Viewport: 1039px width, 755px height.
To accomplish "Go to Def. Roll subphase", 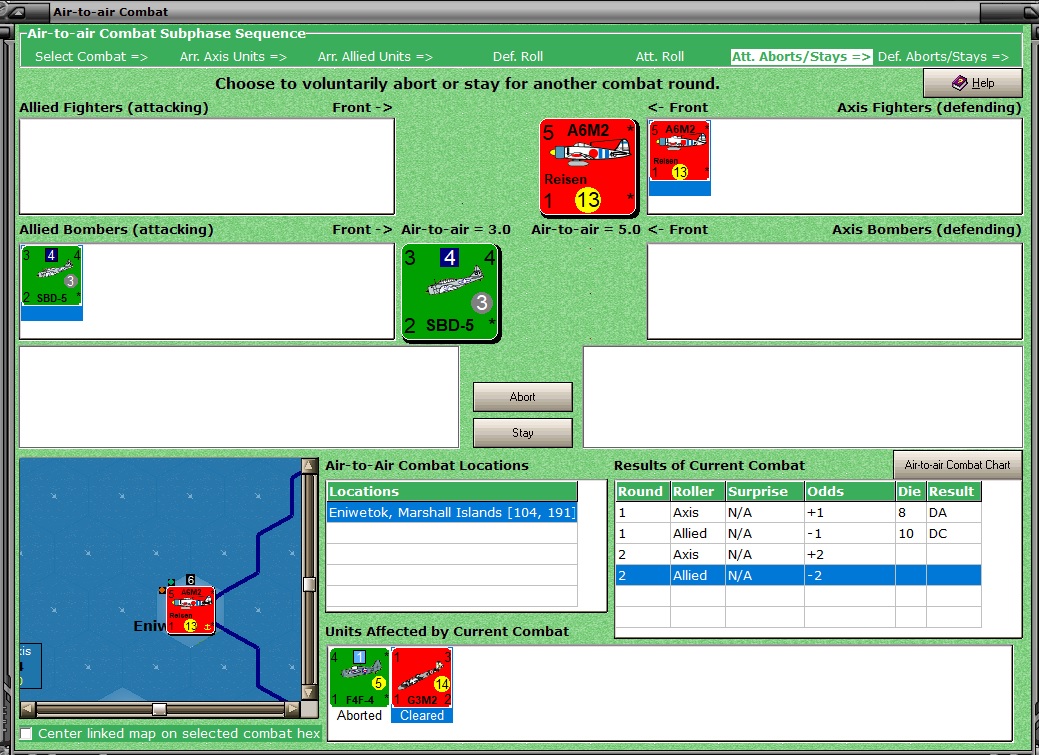I will click(x=518, y=57).
